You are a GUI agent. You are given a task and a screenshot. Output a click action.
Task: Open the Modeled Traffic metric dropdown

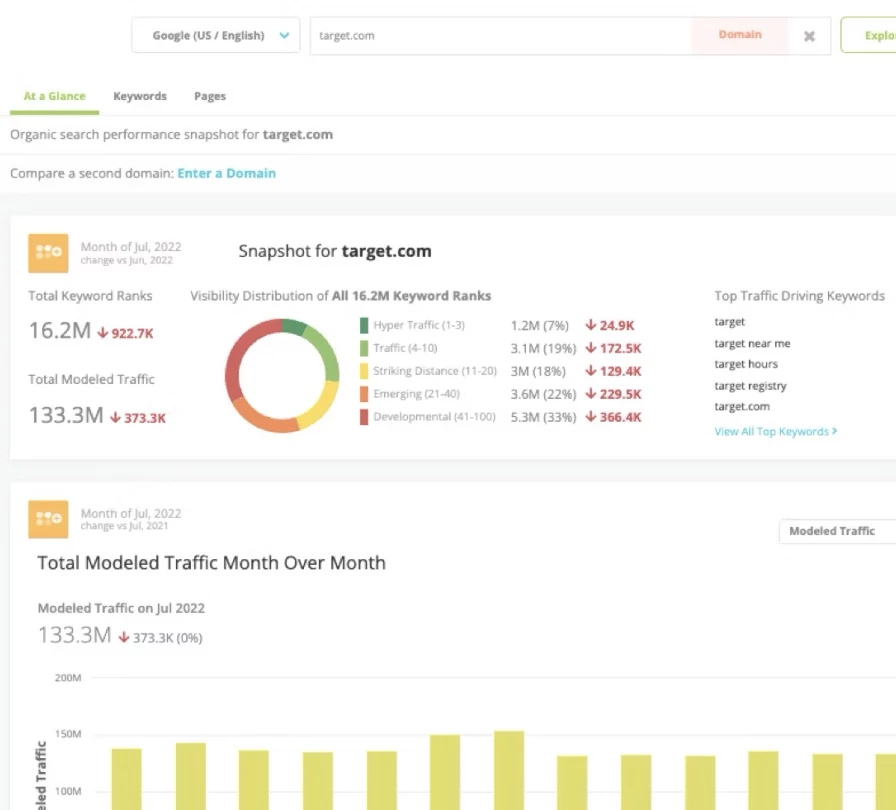pyautogui.click(x=837, y=531)
